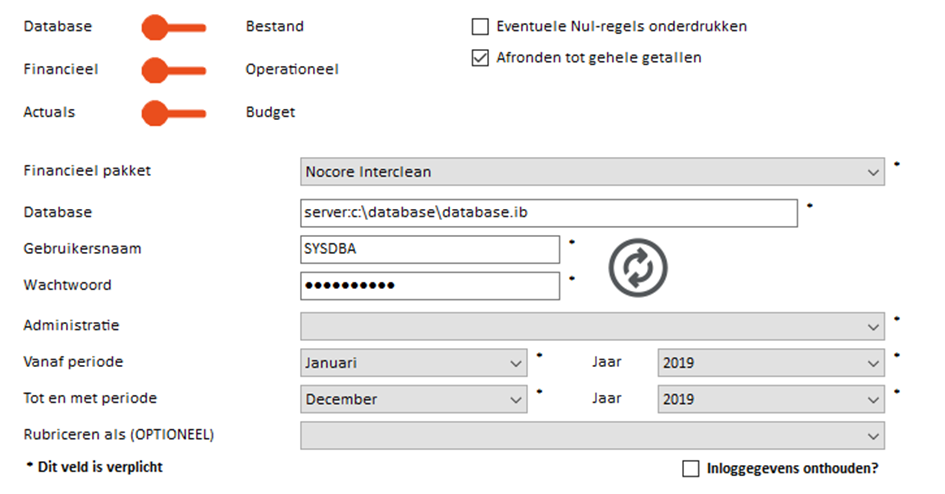This screenshot has width=945, height=494.
Task: Focus the Gebruikersnaam text field
Action: click(x=429, y=250)
